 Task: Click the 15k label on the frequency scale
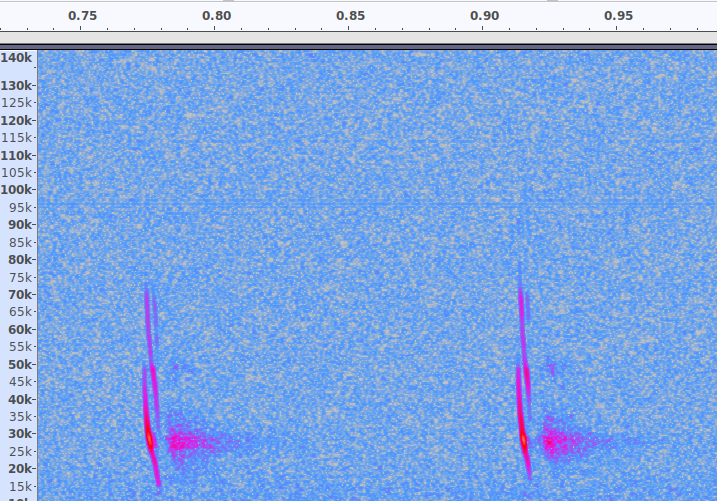(x=19, y=486)
